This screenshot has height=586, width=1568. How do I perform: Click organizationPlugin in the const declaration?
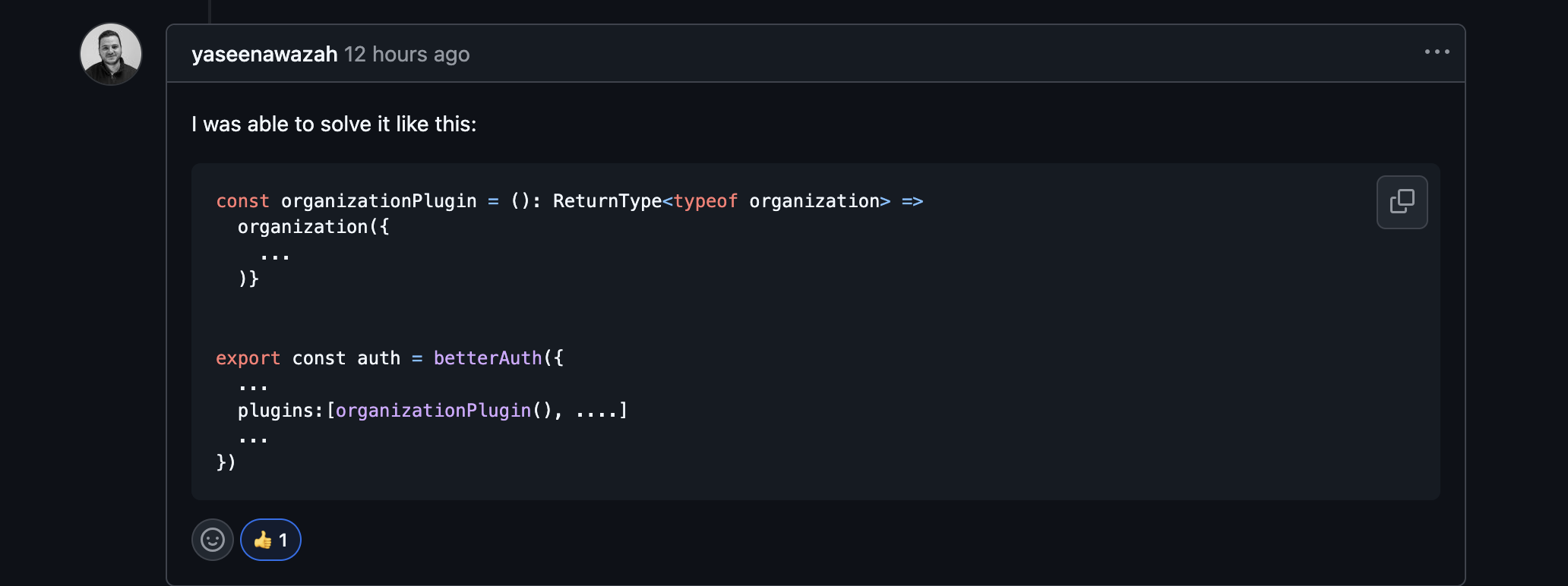point(378,201)
